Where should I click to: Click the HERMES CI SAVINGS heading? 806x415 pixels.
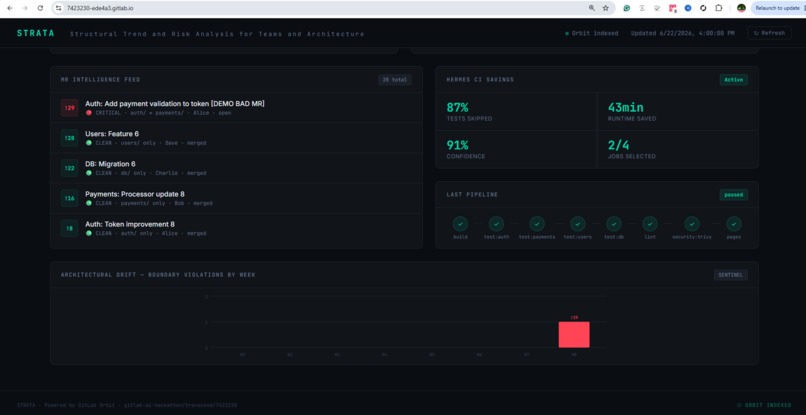[x=480, y=80]
